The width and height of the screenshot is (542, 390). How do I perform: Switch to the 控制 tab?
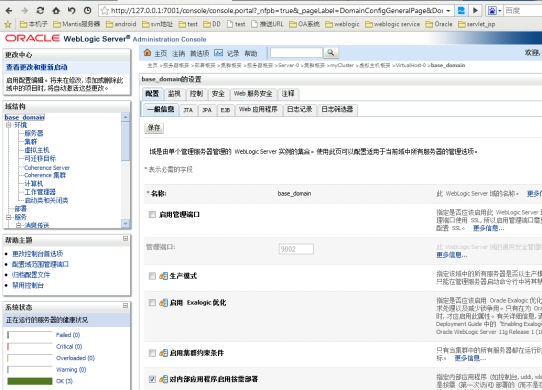(196, 94)
